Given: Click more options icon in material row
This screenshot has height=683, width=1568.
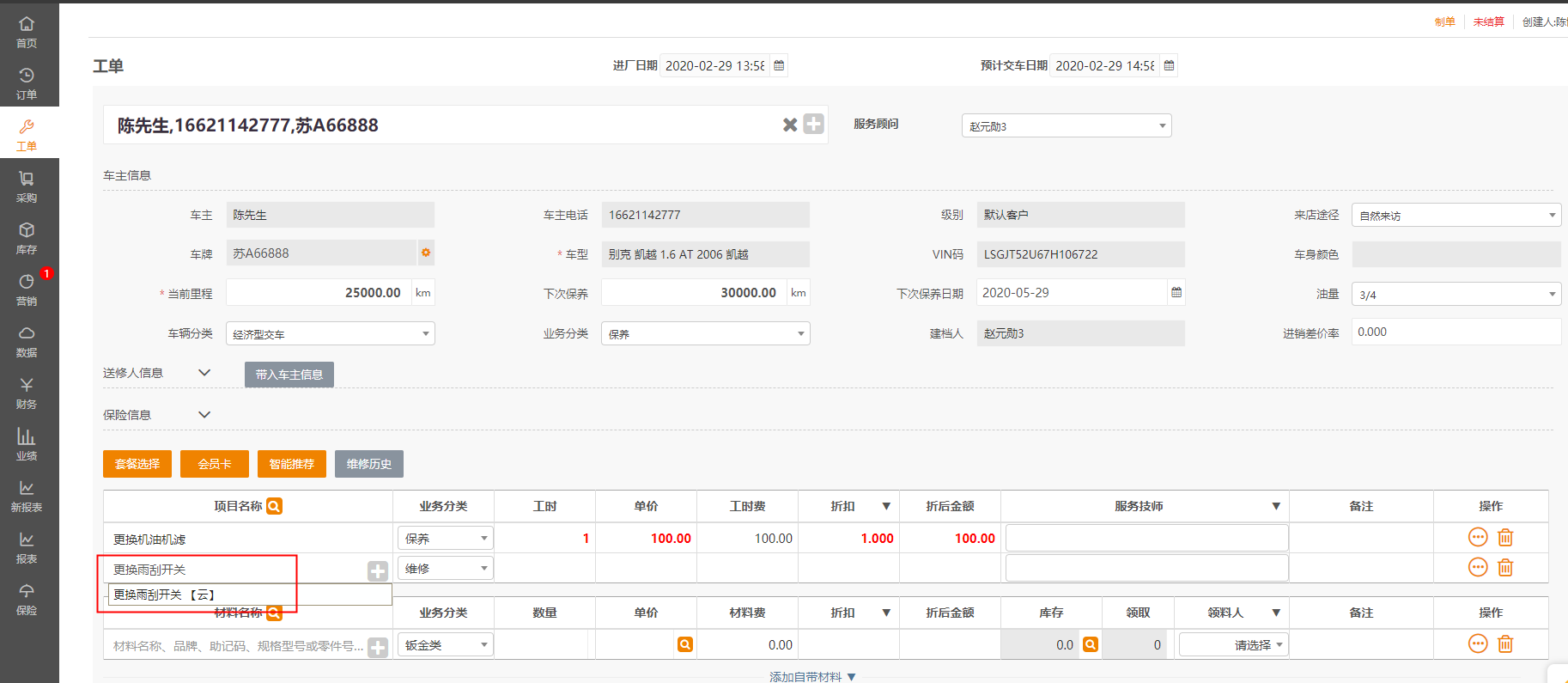Looking at the screenshot, I should click(1478, 644).
